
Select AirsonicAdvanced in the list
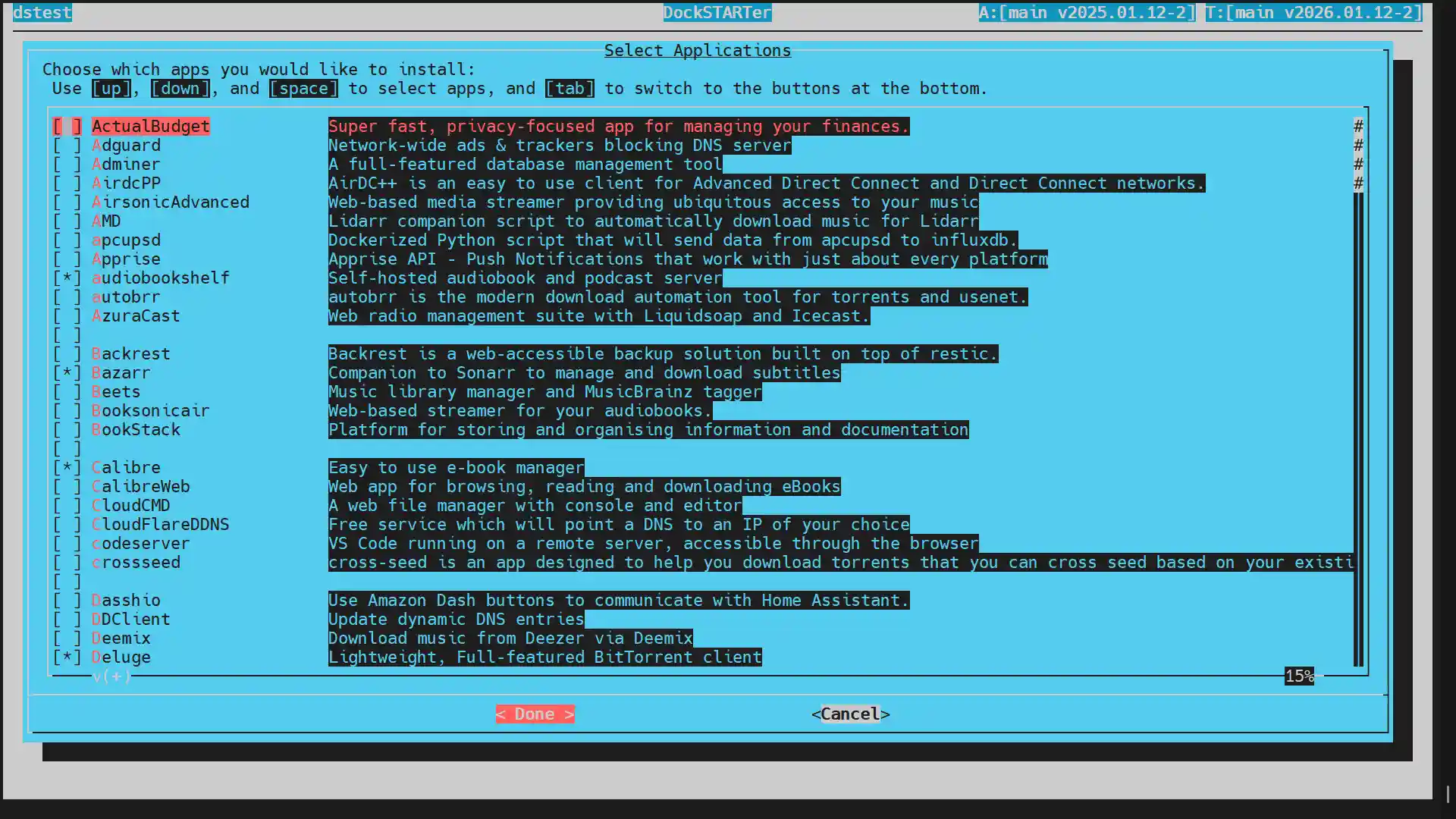[x=170, y=202]
